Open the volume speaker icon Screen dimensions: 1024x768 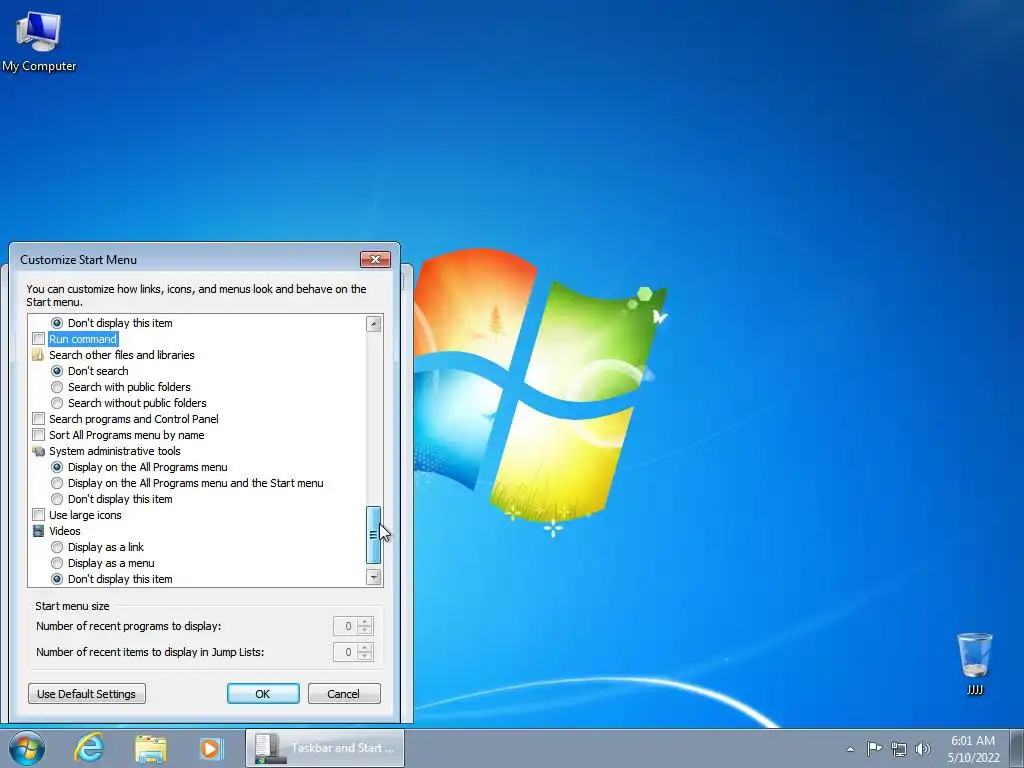[x=922, y=749]
